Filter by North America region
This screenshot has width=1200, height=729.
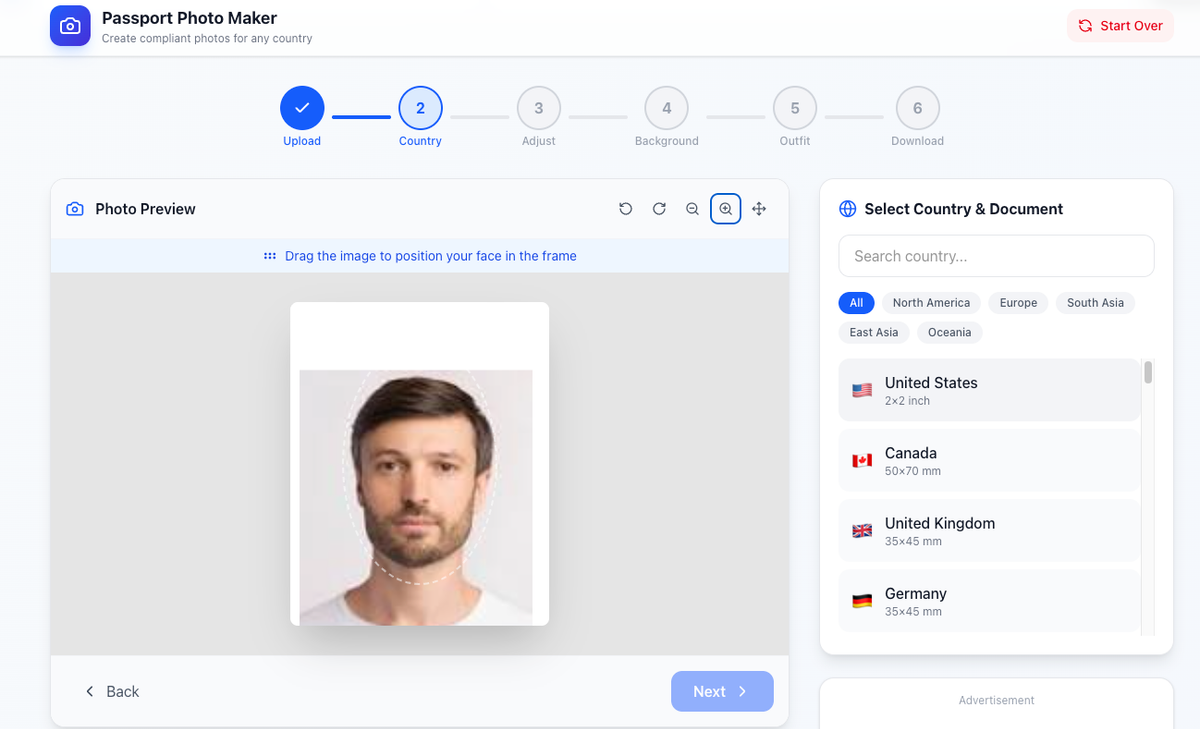click(x=931, y=303)
